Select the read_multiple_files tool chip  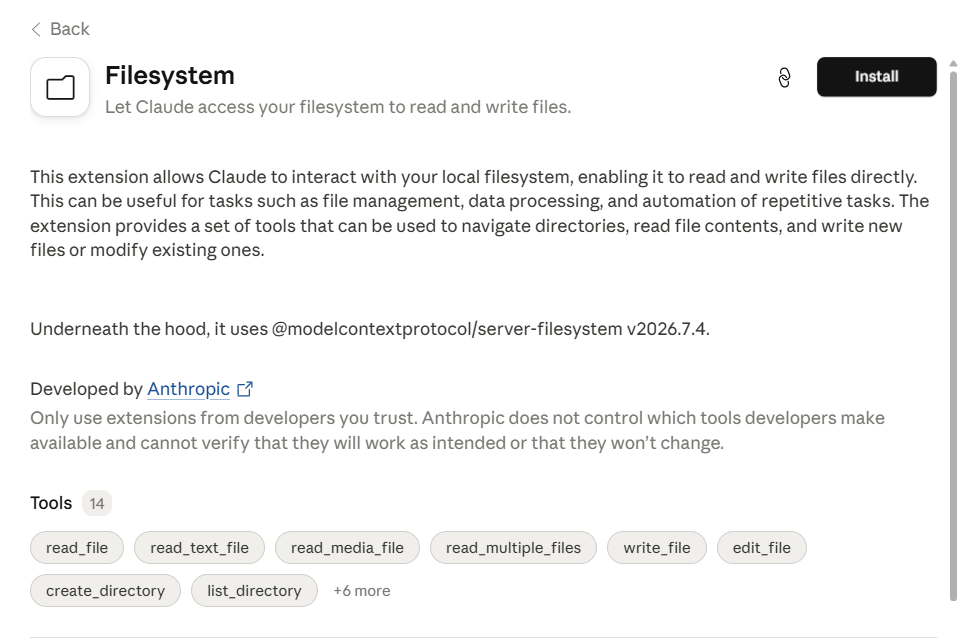tap(513, 548)
